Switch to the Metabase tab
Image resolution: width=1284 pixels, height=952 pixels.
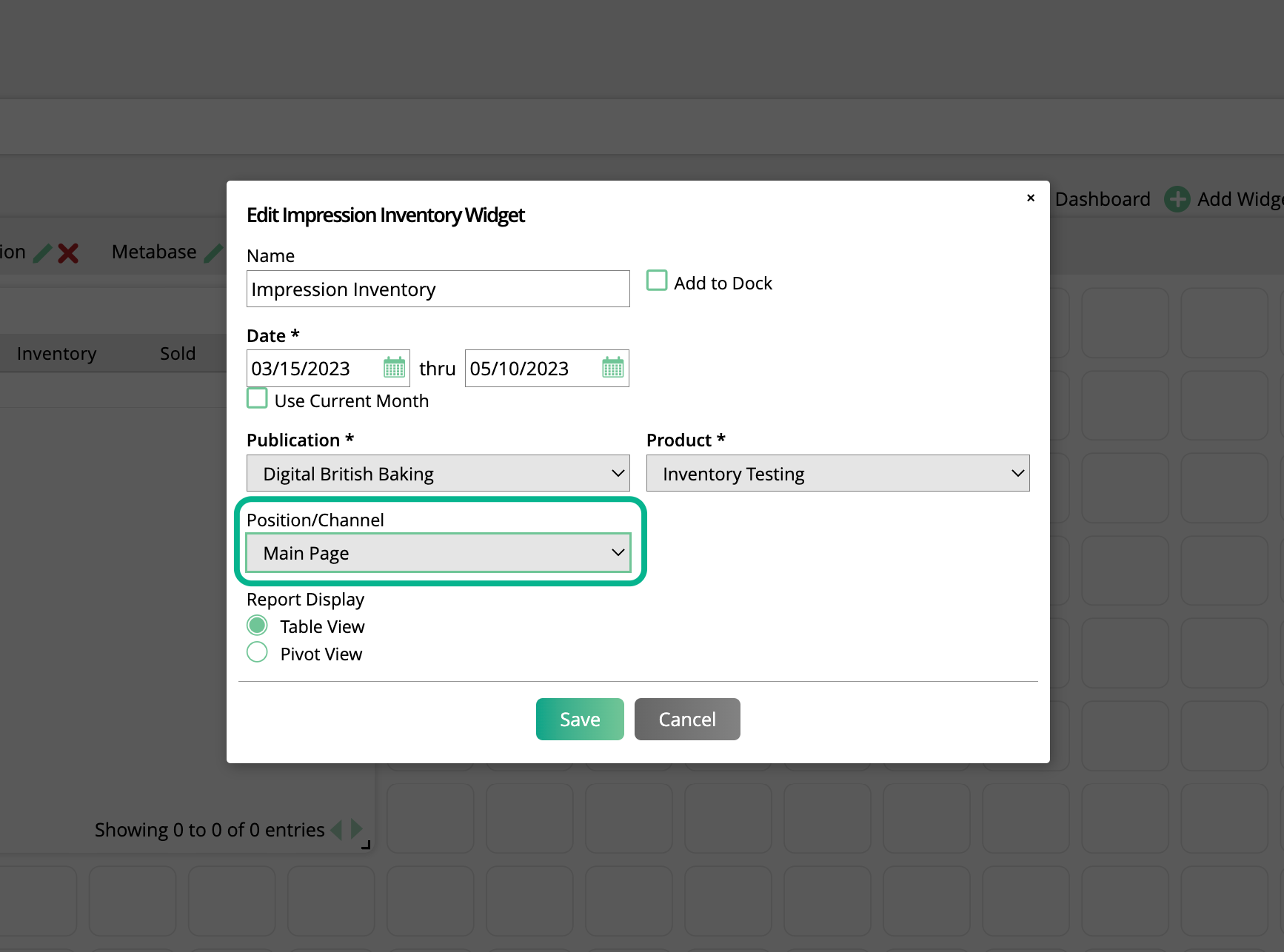pos(154,252)
